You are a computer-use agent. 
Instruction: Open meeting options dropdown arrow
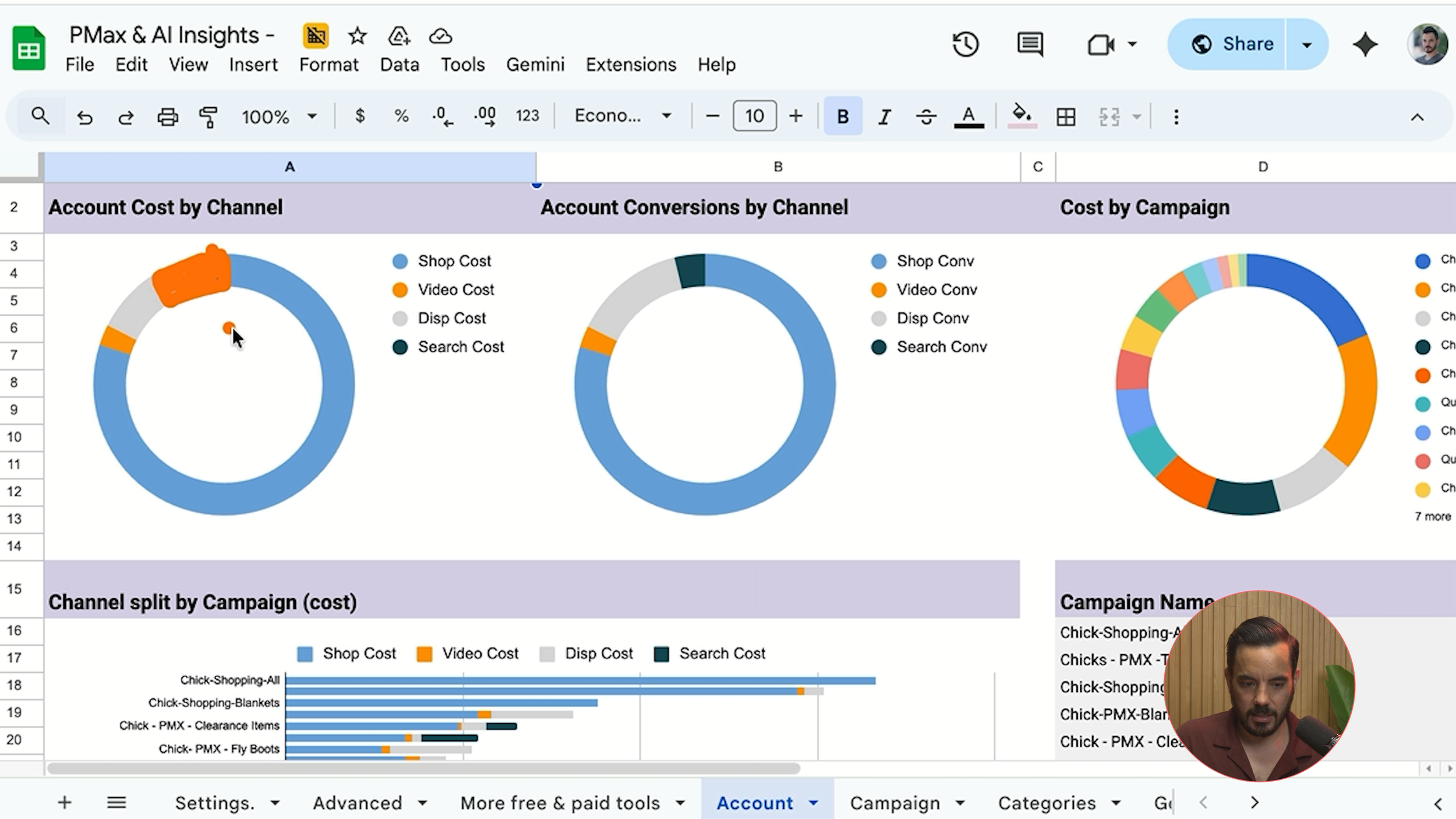[1132, 44]
